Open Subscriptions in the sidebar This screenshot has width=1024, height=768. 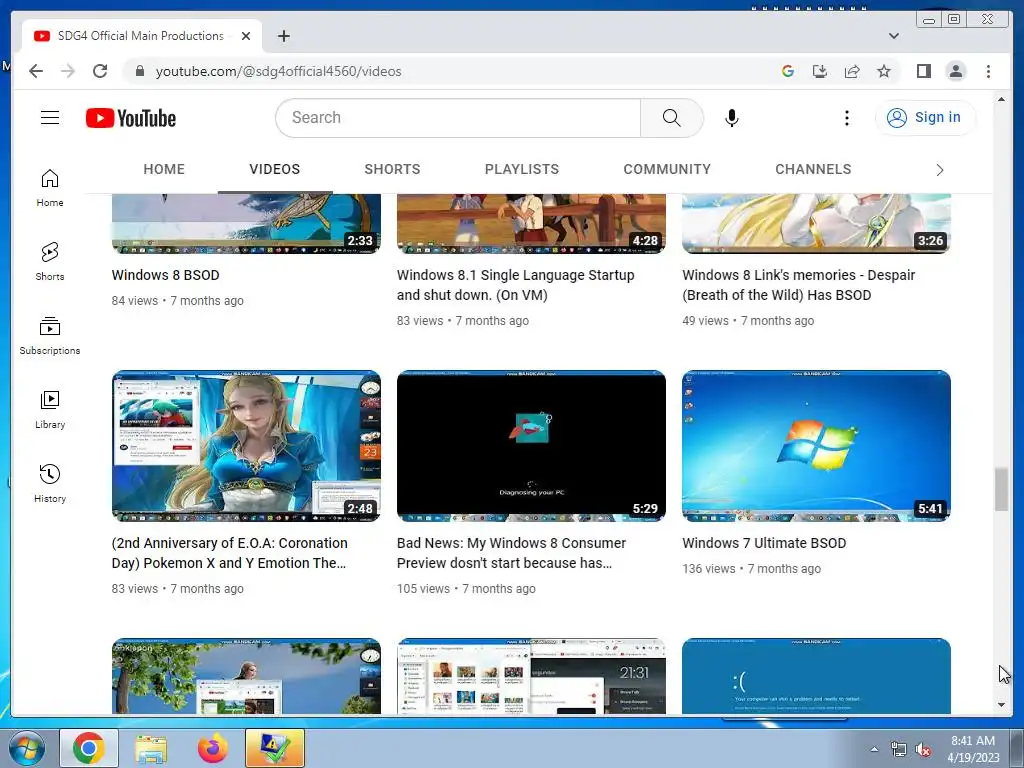click(50, 336)
